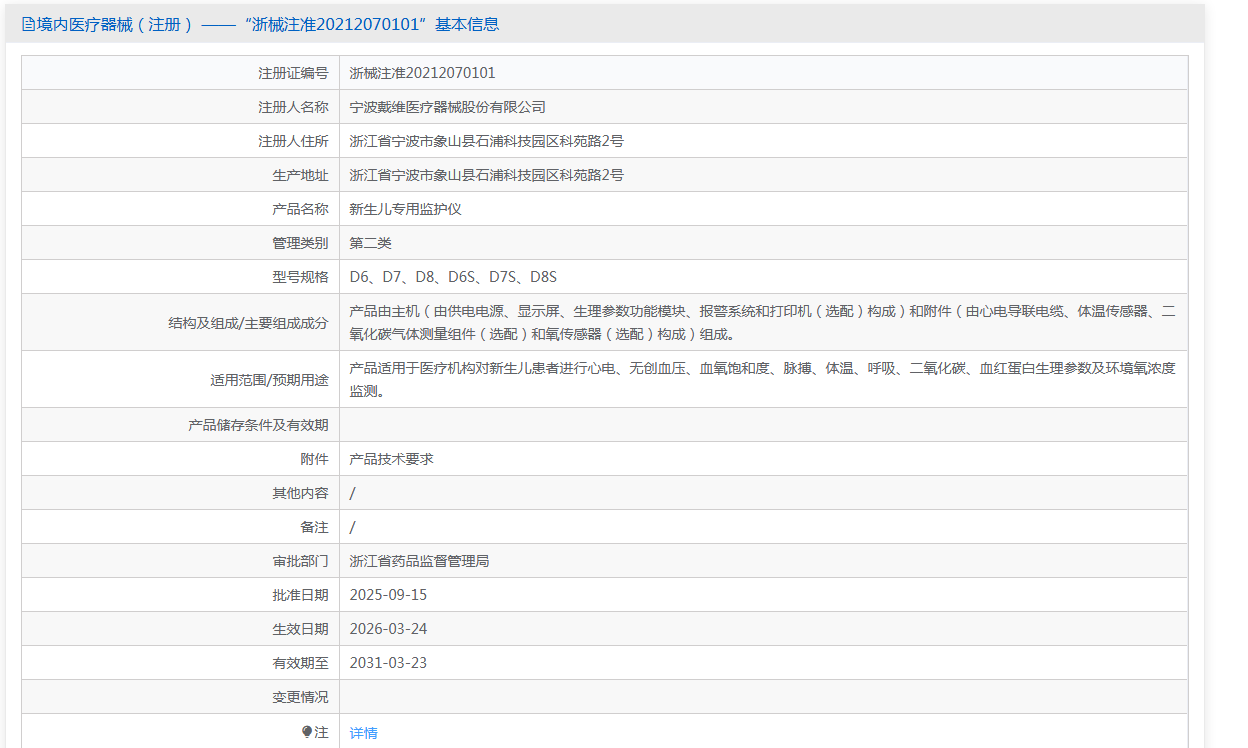Select approval date 2025-09-15

point(388,595)
